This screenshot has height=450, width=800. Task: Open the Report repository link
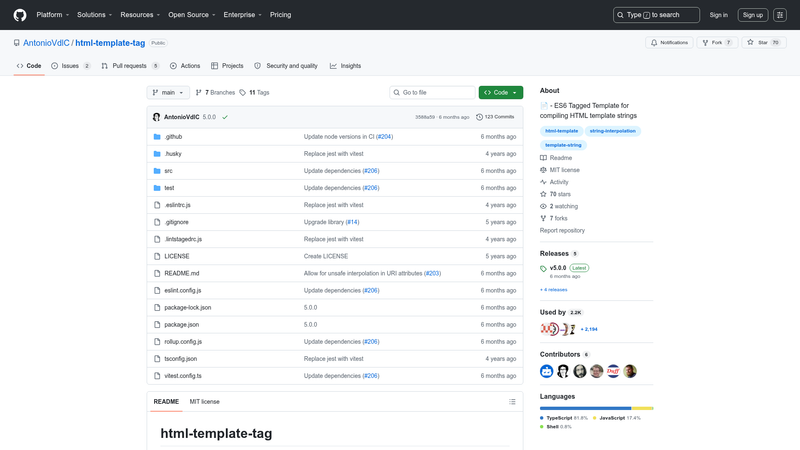coord(562,231)
